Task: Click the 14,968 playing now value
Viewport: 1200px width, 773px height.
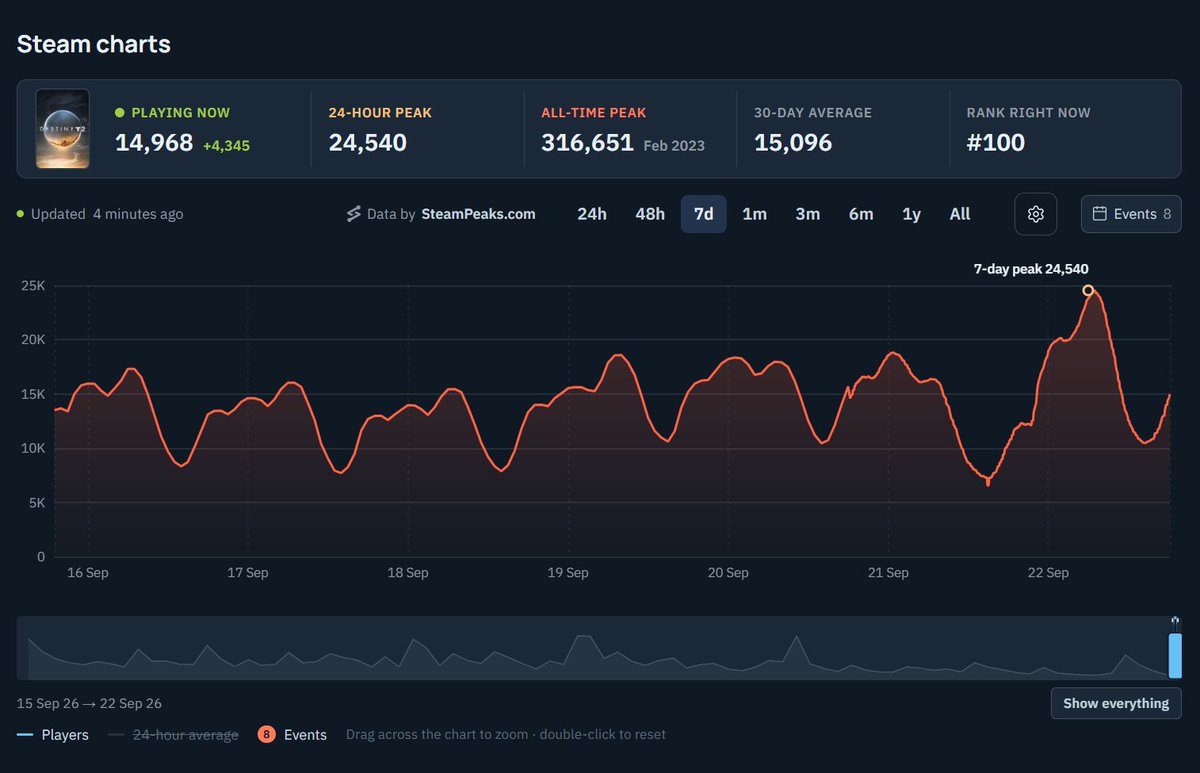Action: [x=154, y=143]
